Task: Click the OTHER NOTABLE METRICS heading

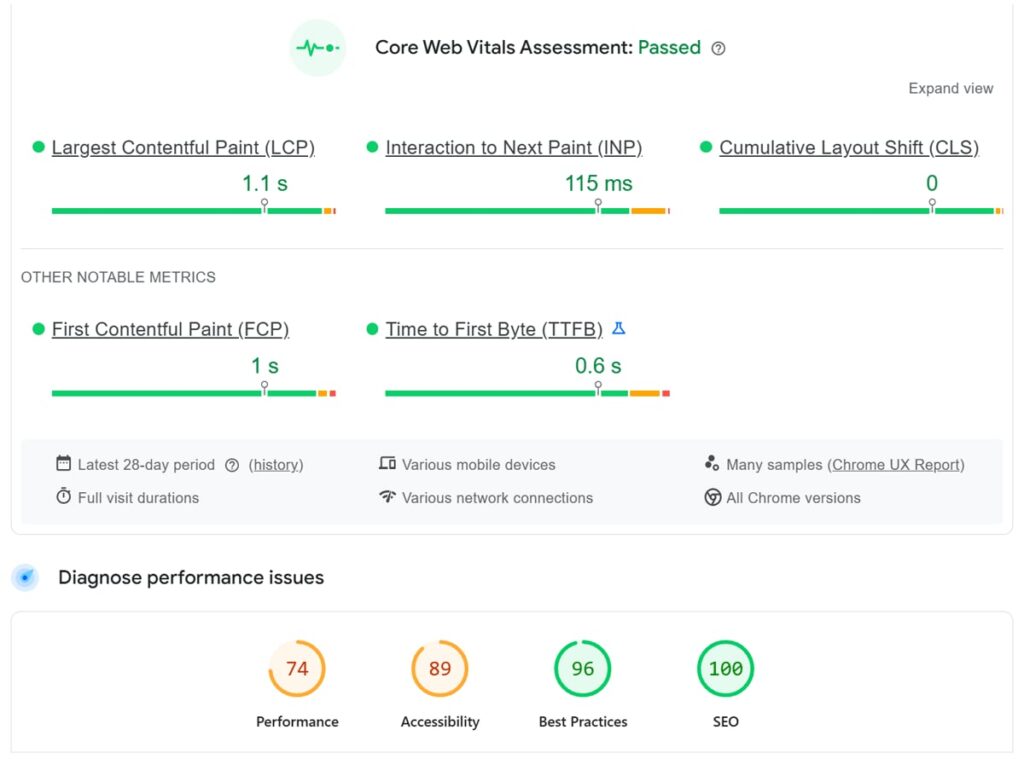Action: [x=118, y=277]
